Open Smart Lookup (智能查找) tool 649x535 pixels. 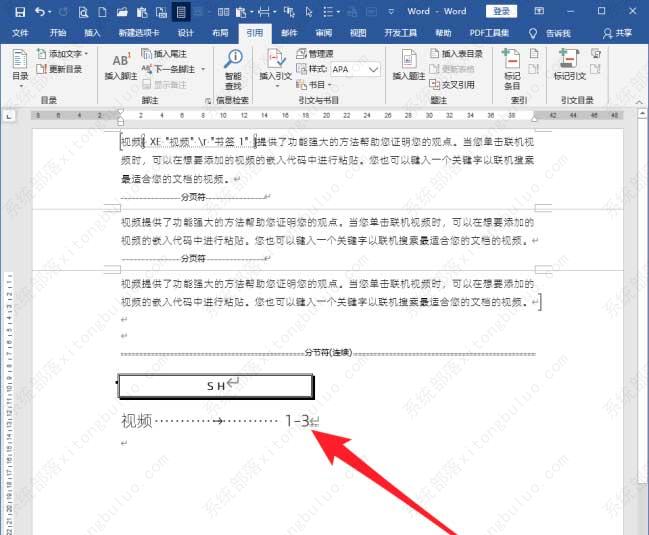[232, 65]
